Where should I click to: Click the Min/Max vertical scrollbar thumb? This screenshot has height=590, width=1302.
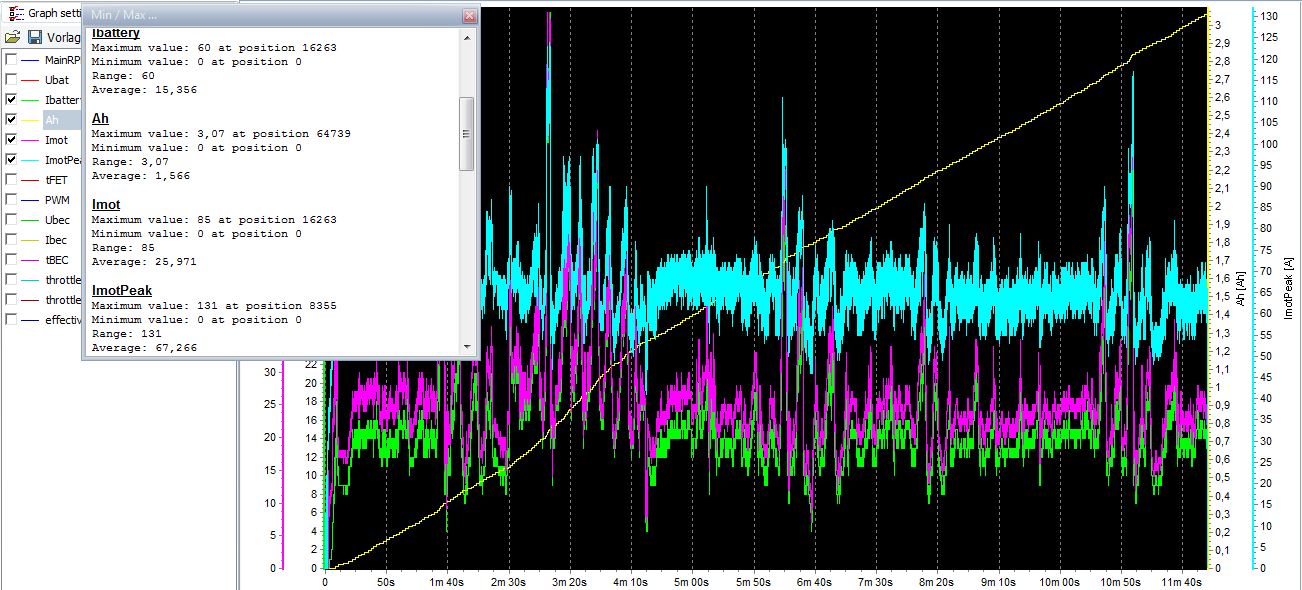click(466, 134)
